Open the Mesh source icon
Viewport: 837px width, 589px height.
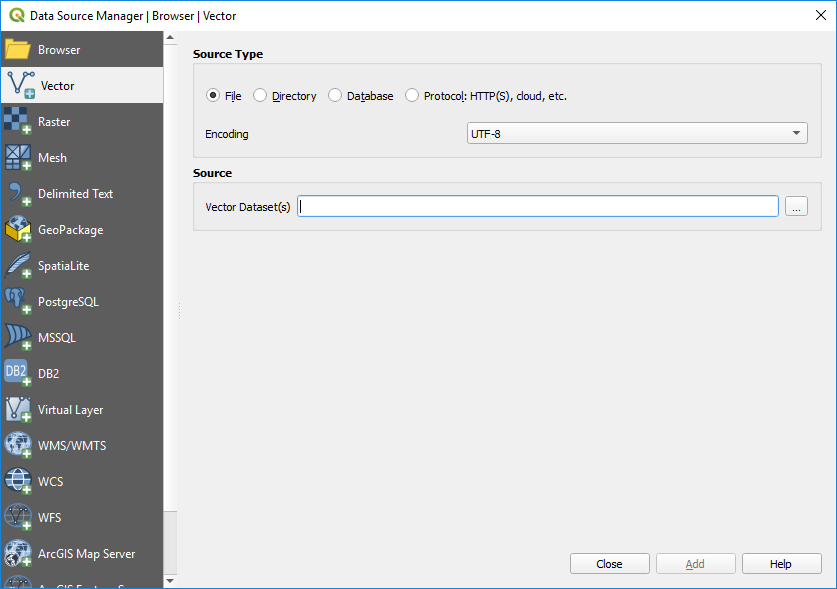click(x=18, y=157)
